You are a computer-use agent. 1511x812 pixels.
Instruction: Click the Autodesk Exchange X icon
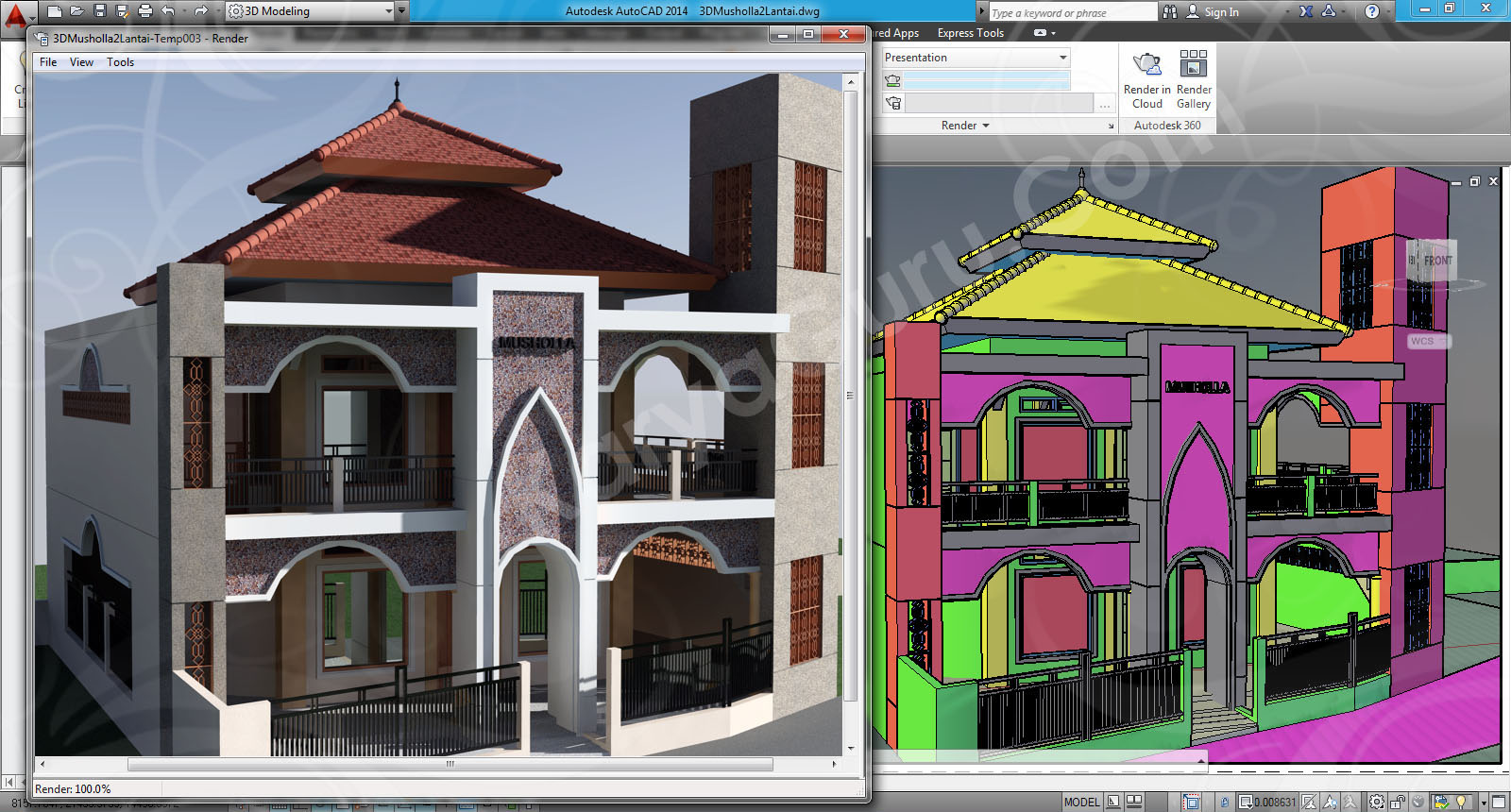click(1305, 11)
